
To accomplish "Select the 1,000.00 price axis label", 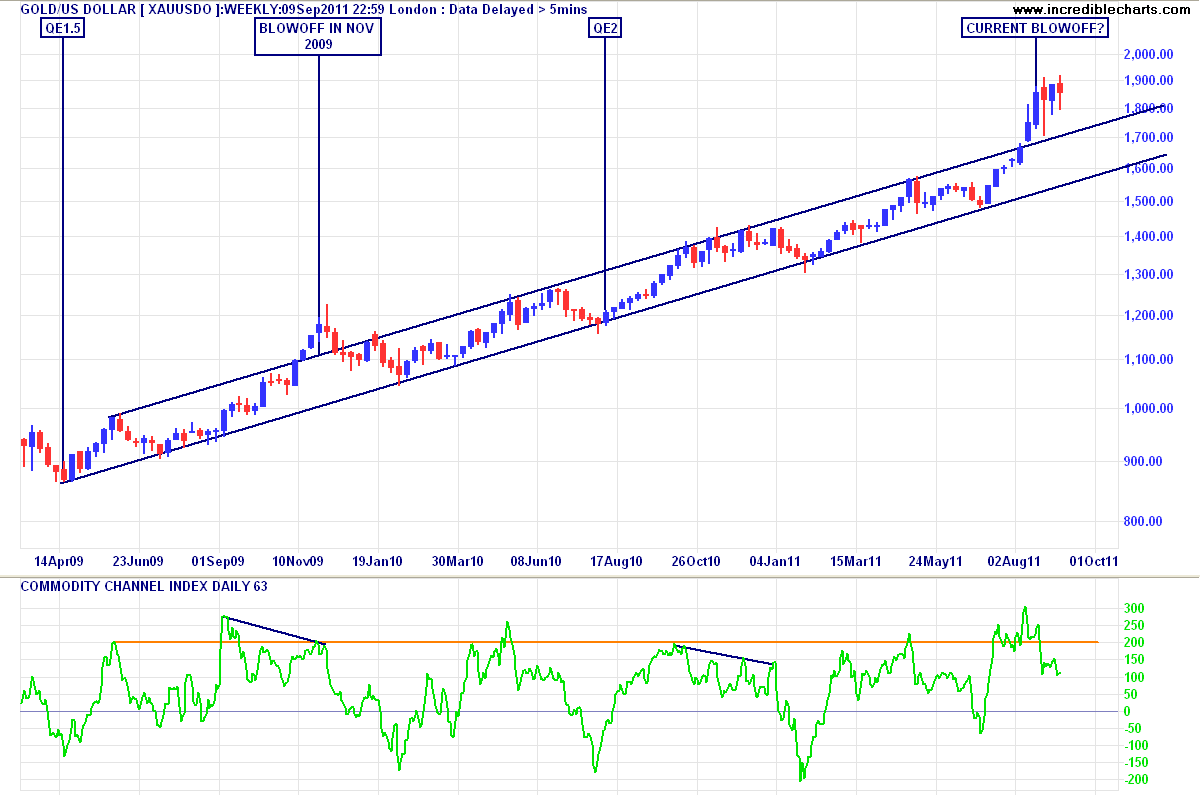I will point(1148,409).
